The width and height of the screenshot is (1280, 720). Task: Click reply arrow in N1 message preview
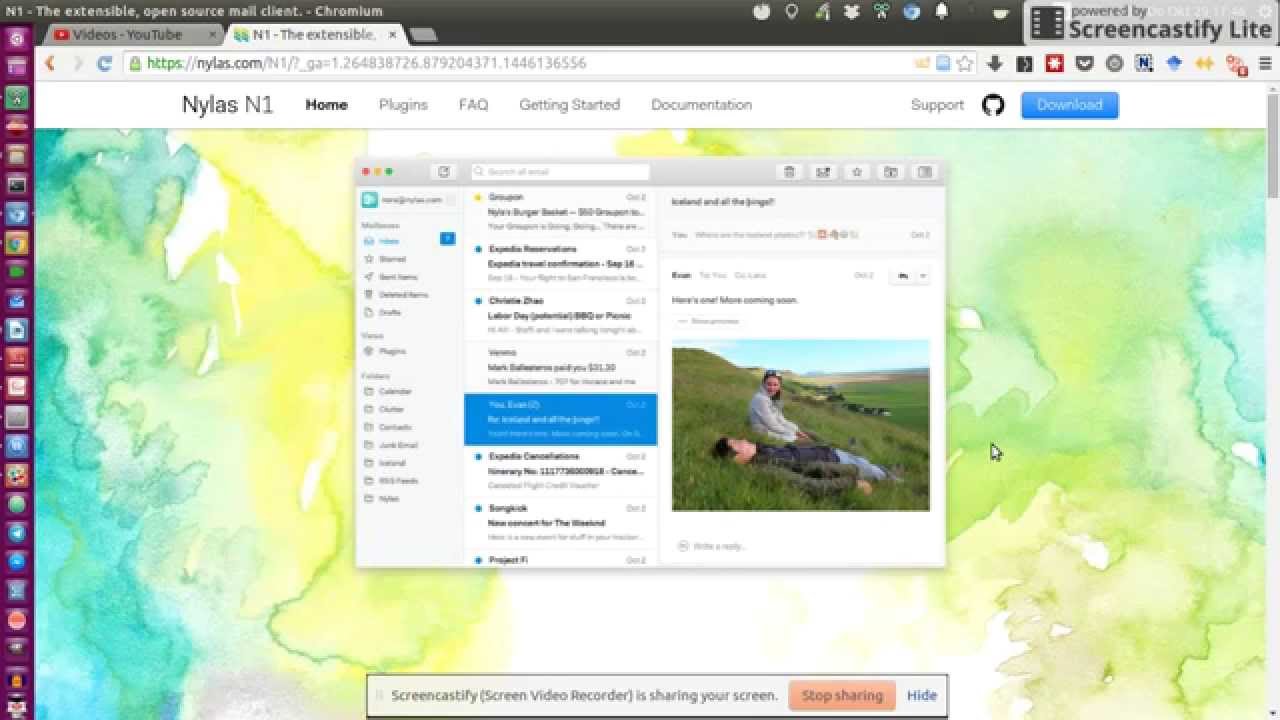[x=903, y=276]
